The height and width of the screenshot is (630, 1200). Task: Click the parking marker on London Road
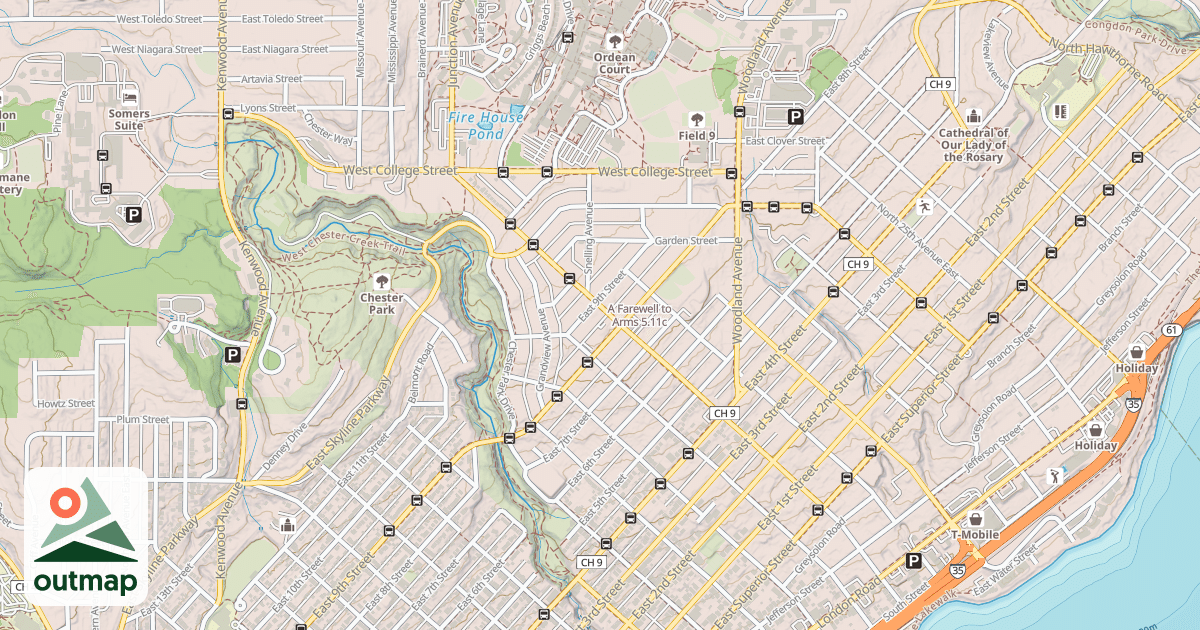tap(913, 561)
